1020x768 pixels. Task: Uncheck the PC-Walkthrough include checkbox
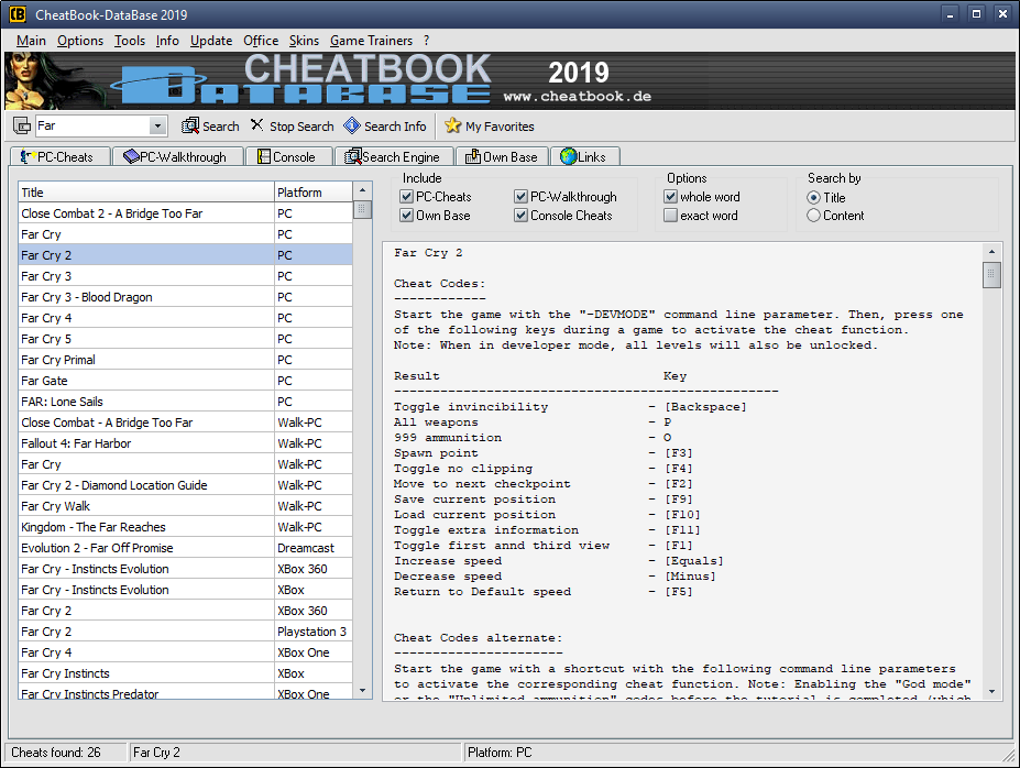pyautogui.click(x=521, y=196)
